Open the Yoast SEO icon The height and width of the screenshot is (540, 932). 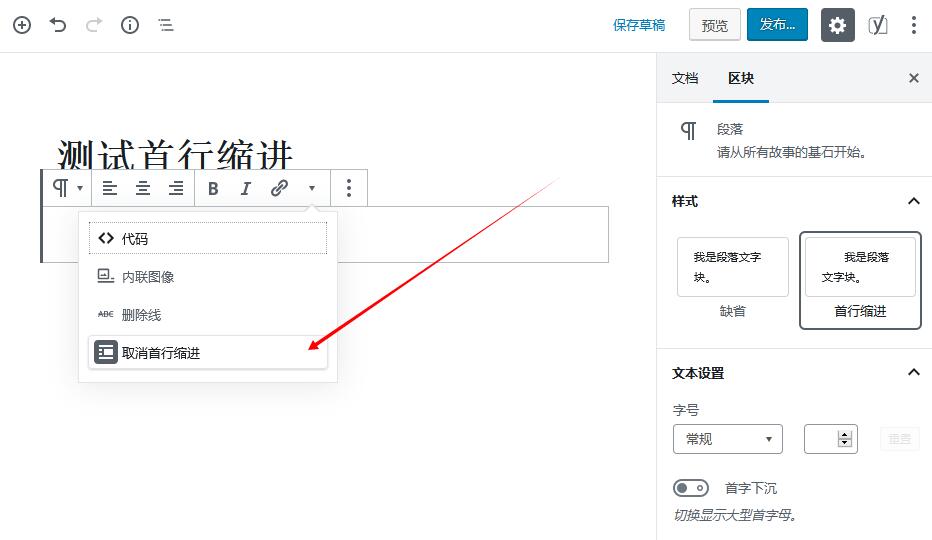pyautogui.click(x=878, y=25)
